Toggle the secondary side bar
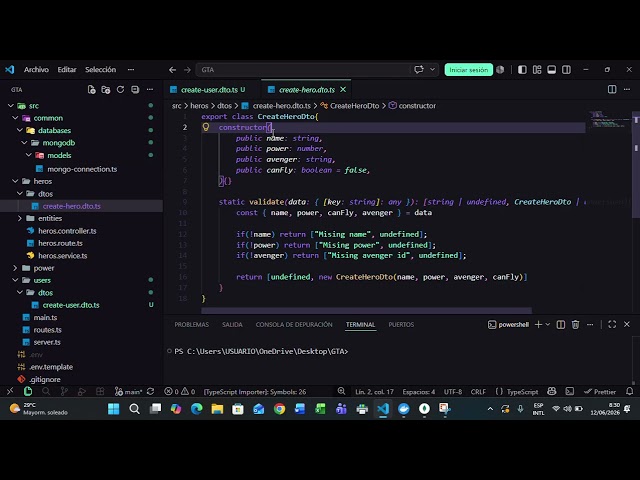 [x=566, y=70]
